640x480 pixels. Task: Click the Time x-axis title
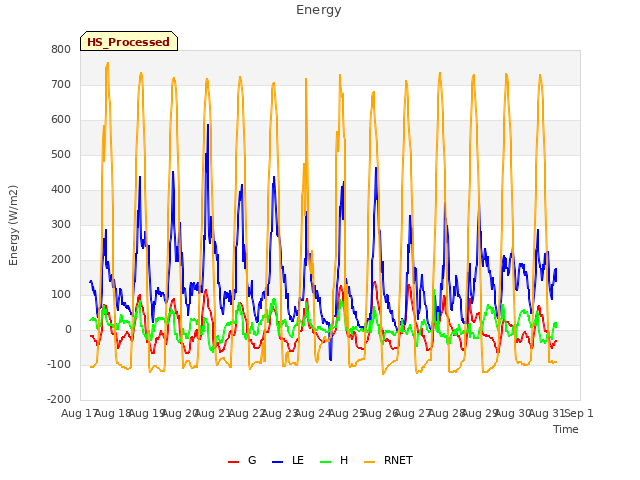point(566,429)
